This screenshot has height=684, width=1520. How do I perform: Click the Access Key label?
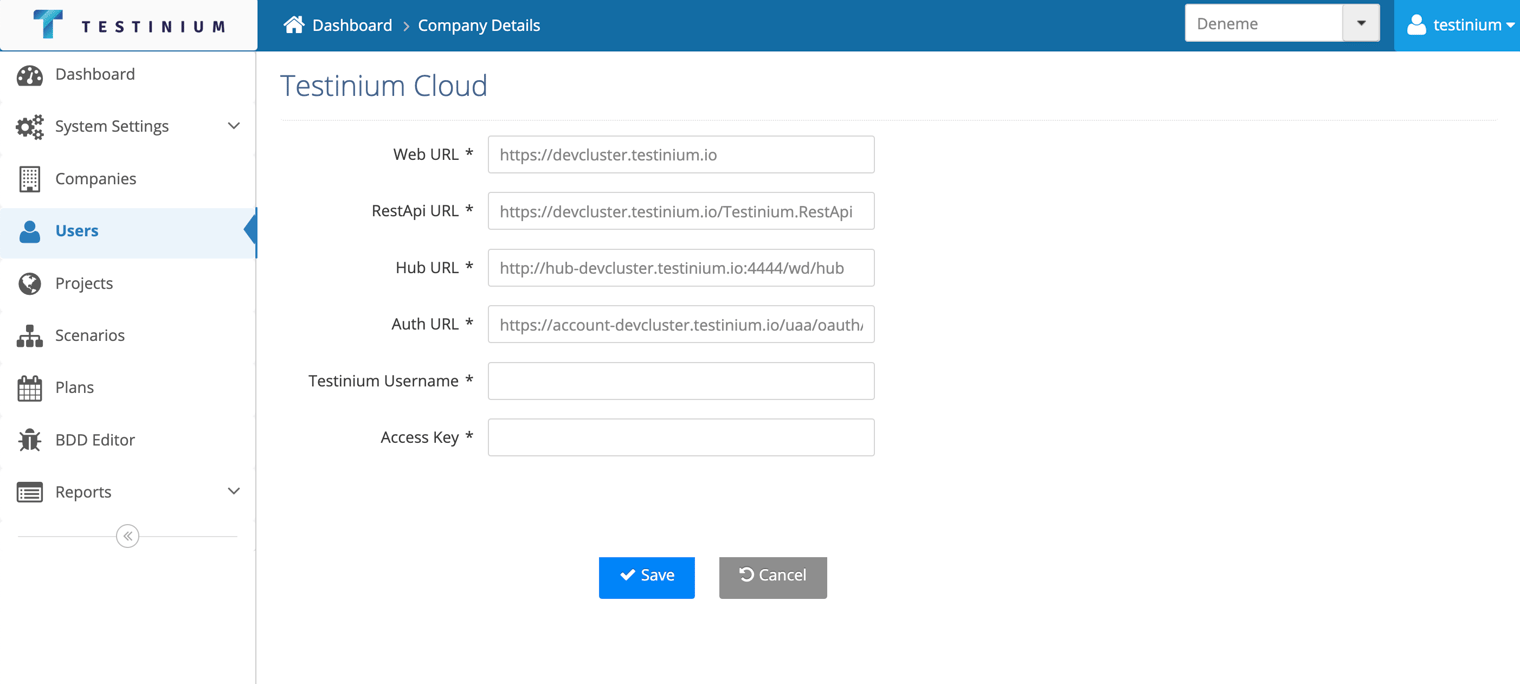pyautogui.click(x=427, y=437)
